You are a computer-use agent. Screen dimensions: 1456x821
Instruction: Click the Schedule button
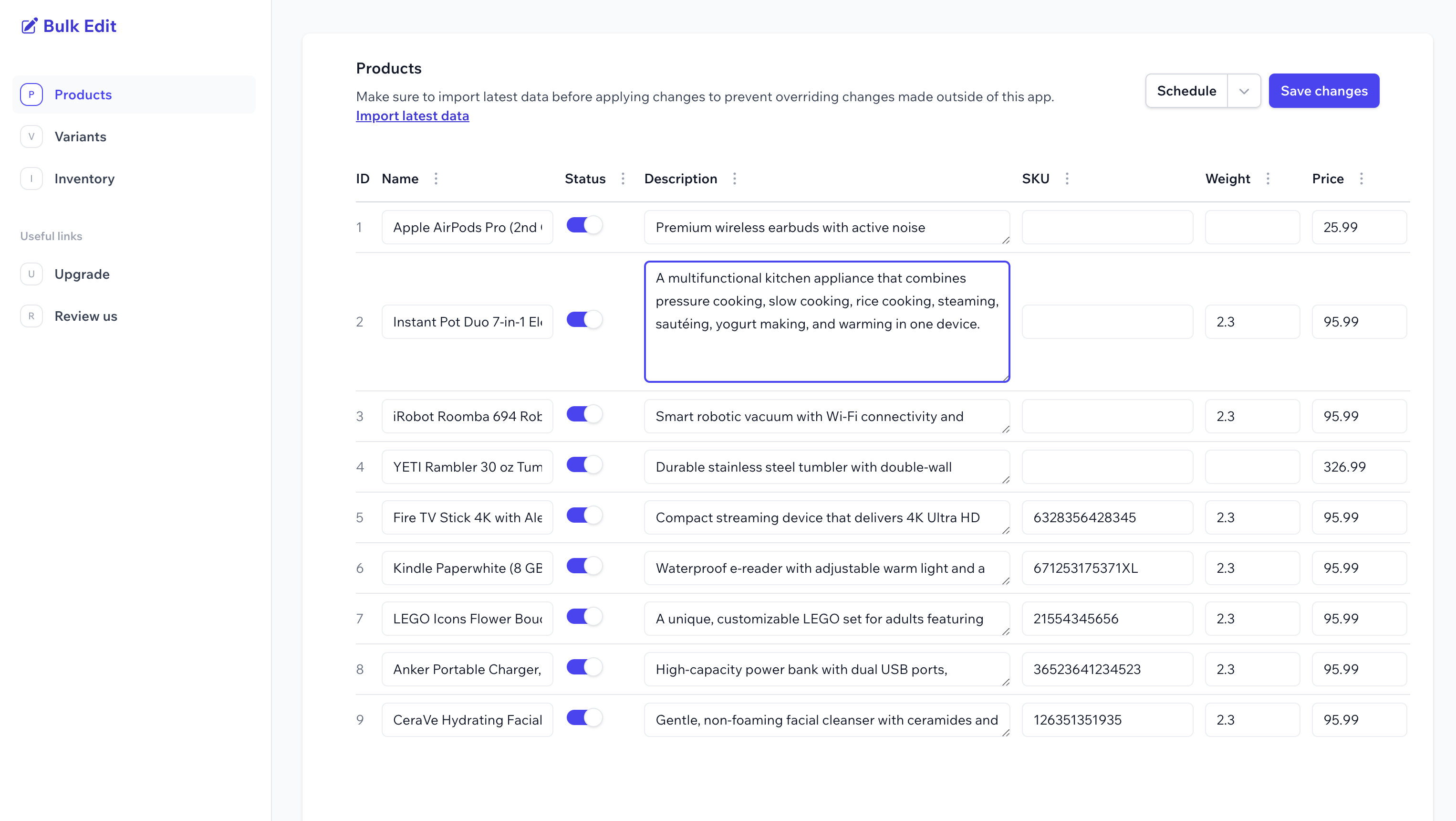1186,91
